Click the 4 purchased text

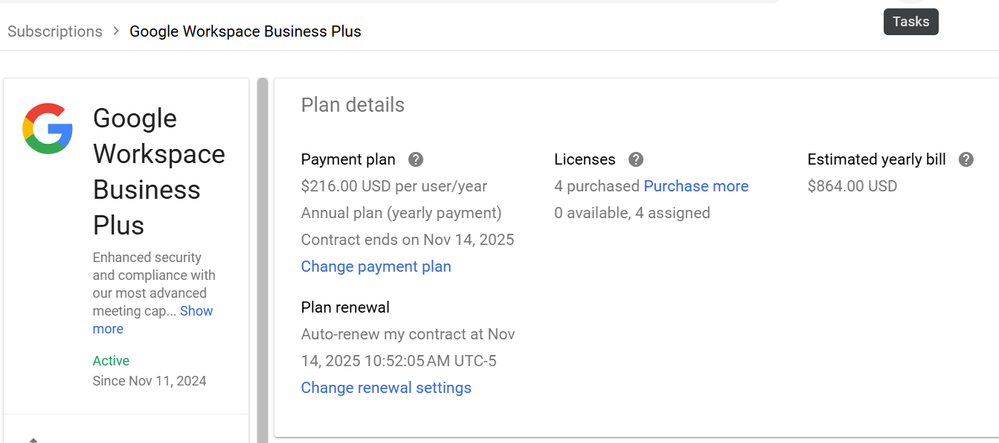coord(597,186)
